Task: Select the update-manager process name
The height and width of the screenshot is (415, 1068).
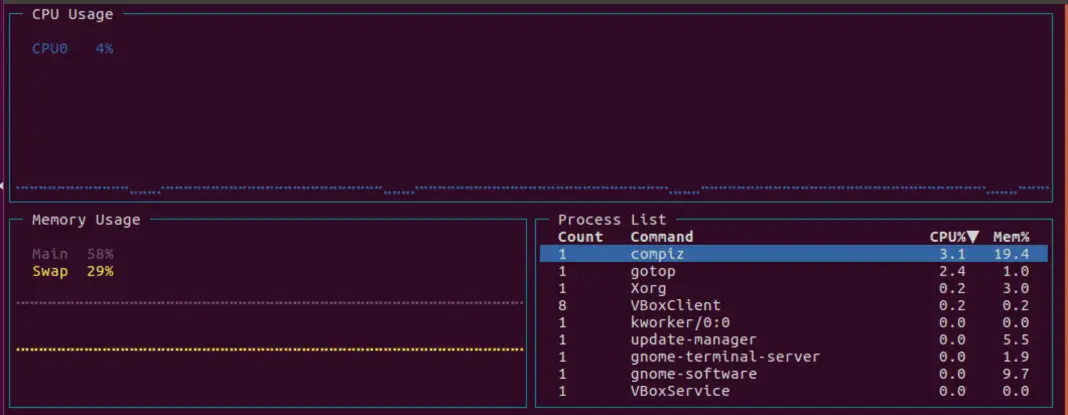Action: pos(693,339)
